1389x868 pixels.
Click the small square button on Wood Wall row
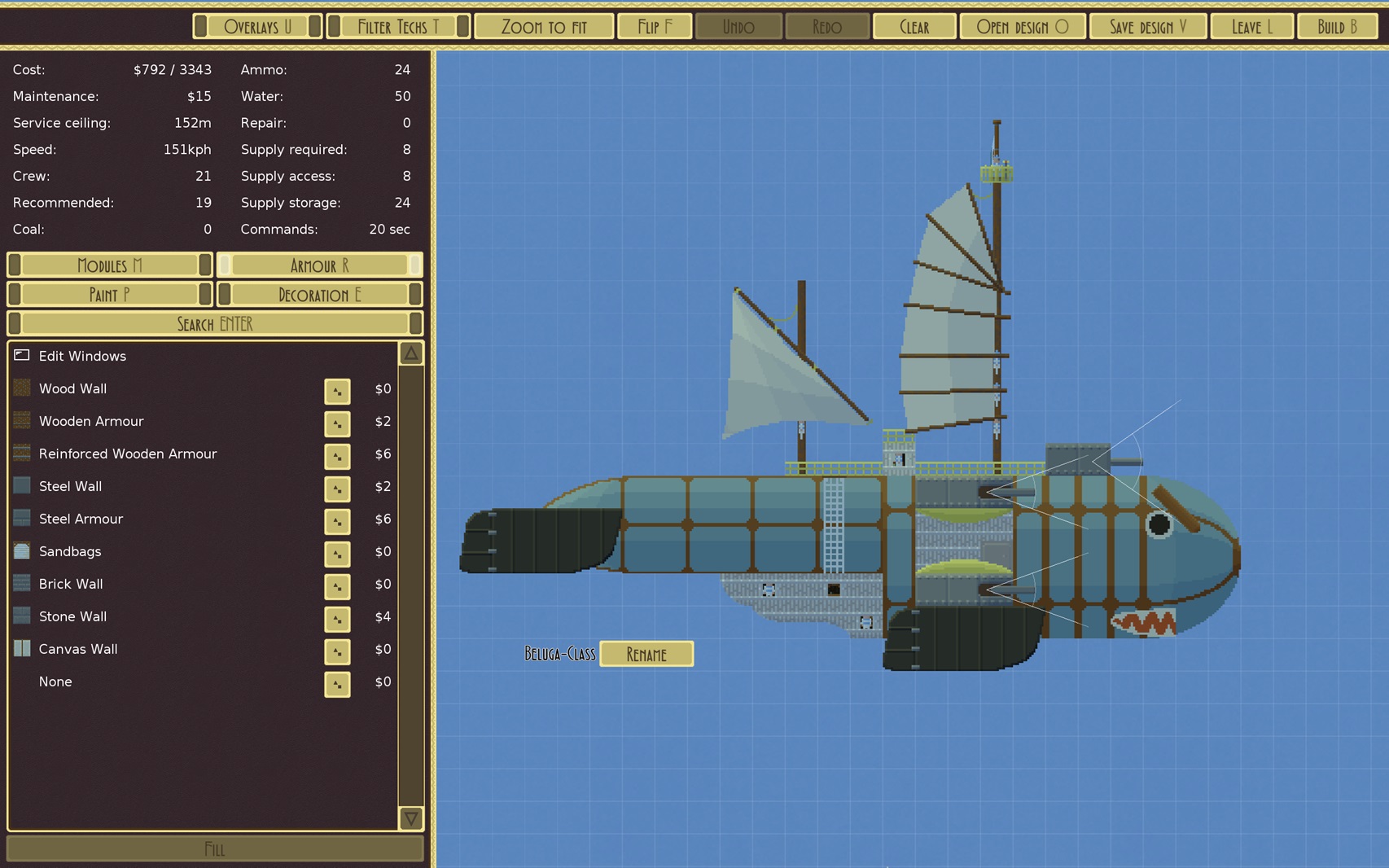point(337,391)
